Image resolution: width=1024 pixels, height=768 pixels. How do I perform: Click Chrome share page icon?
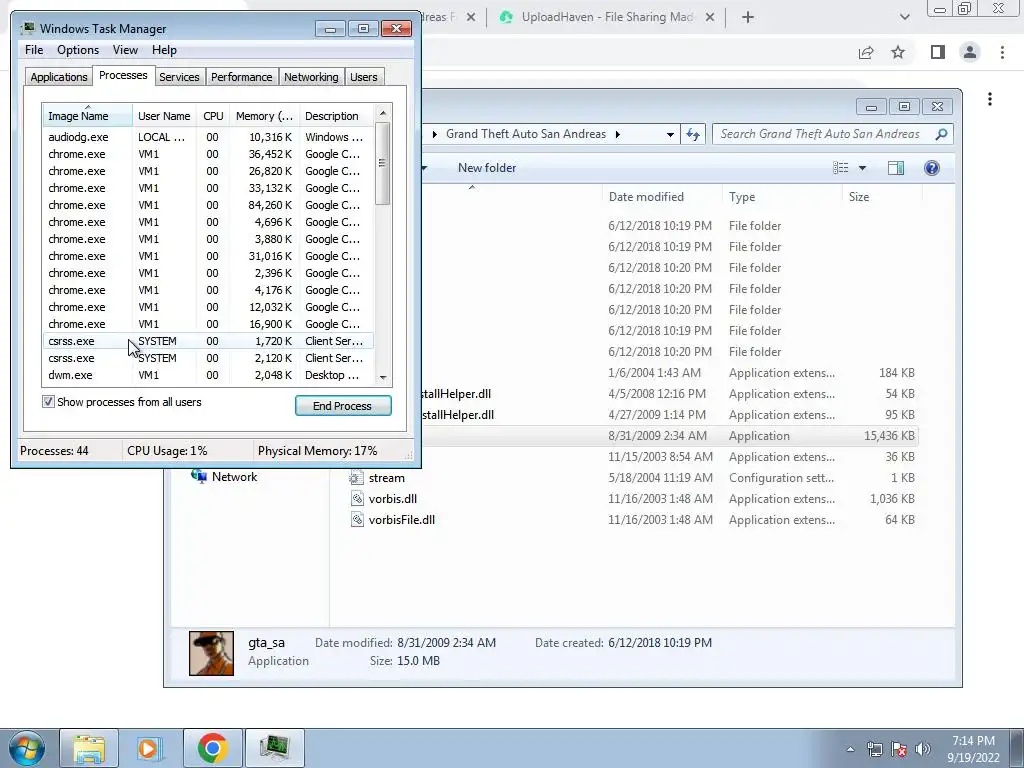click(x=866, y=52)
